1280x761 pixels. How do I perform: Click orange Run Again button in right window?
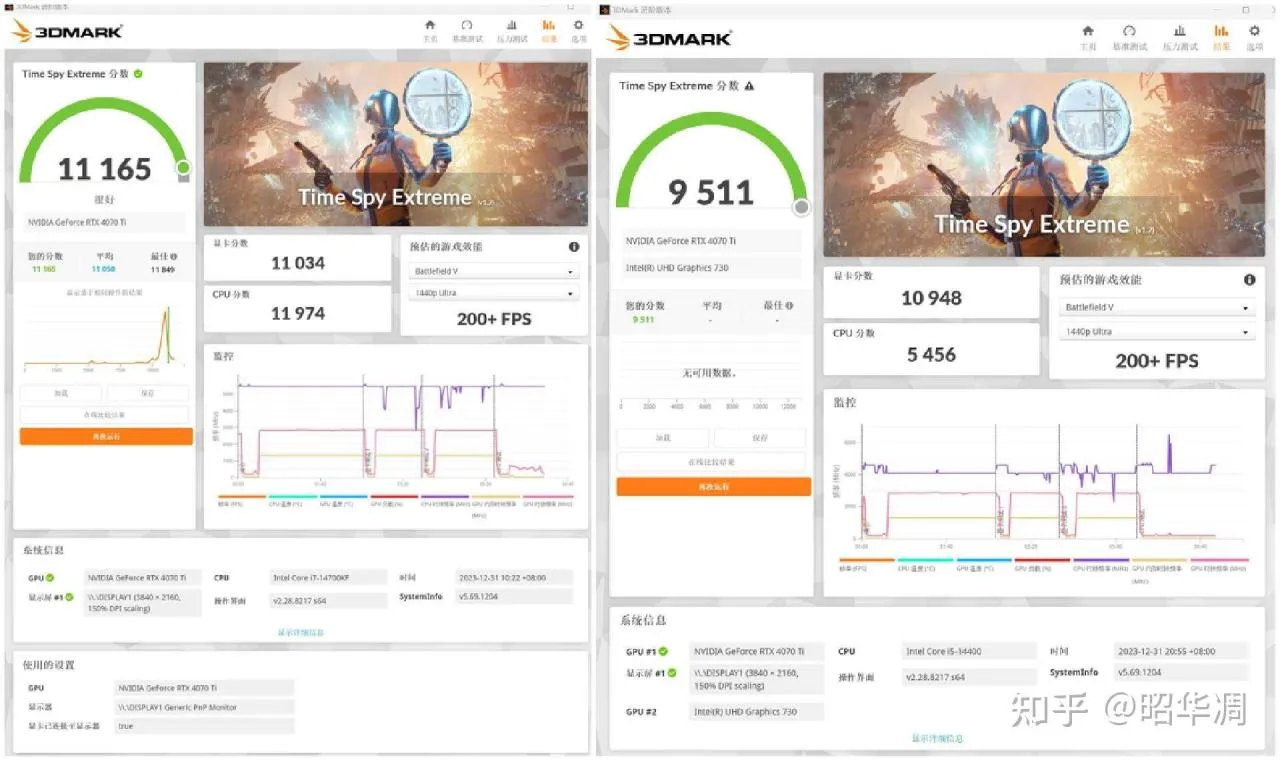click(x=713, y=487)
